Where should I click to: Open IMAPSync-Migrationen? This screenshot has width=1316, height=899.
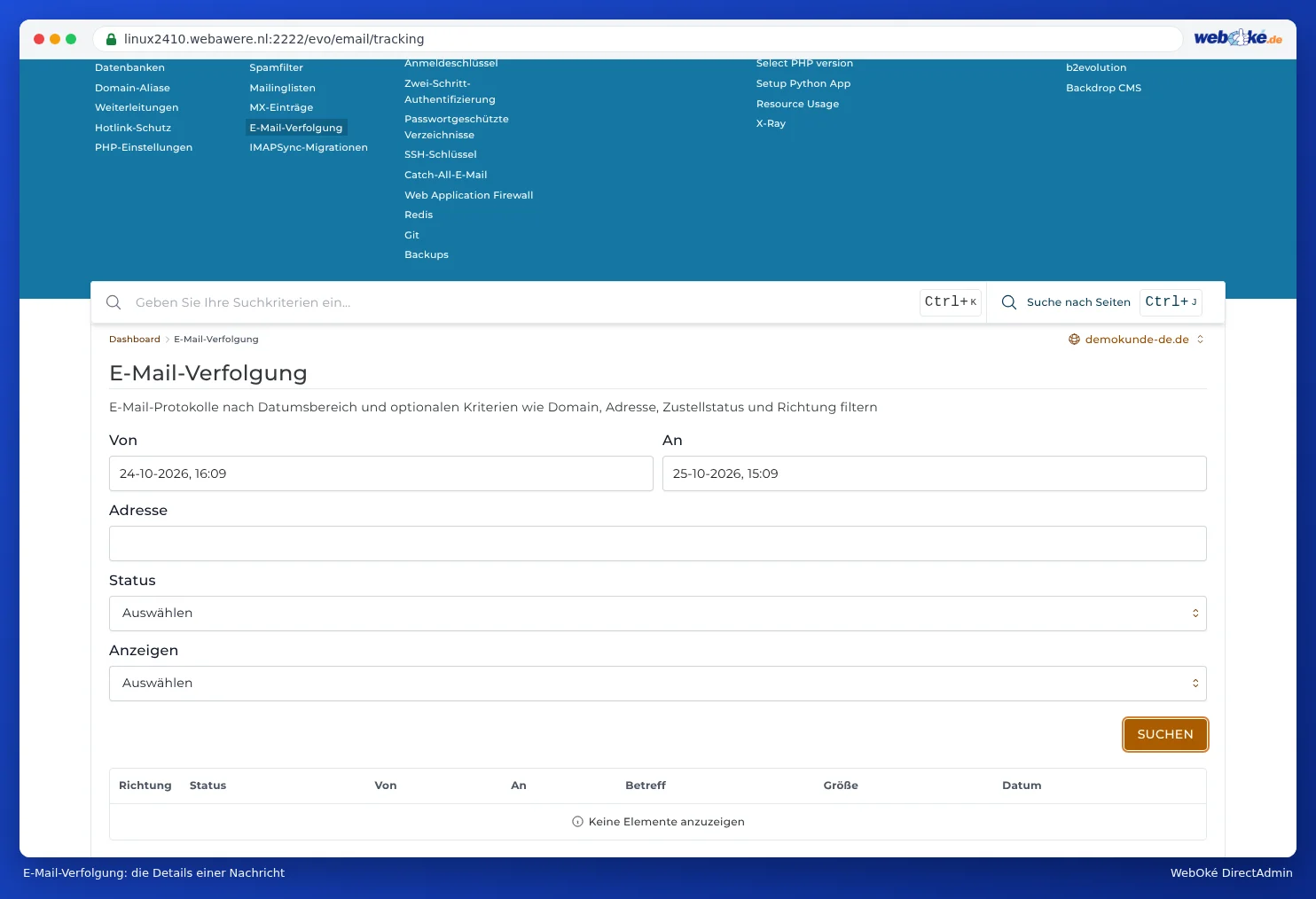point(309,147)
